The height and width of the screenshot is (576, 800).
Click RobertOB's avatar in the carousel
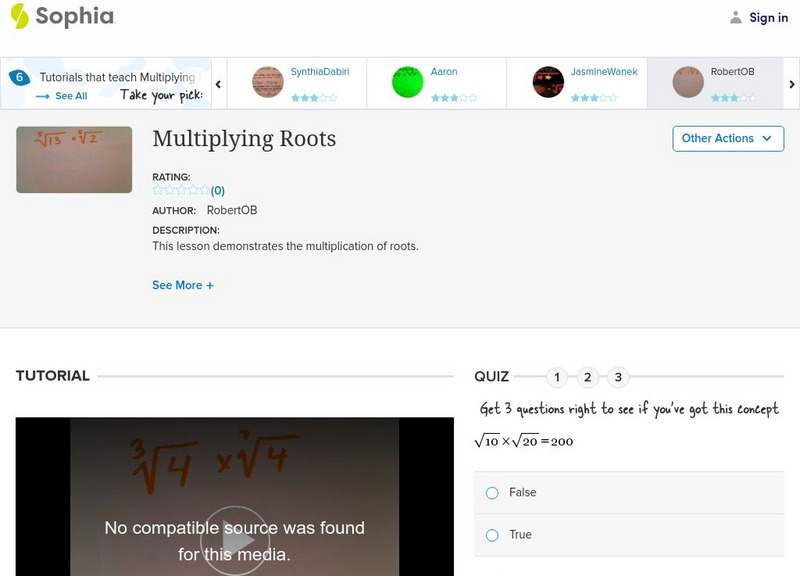point(687,81)
